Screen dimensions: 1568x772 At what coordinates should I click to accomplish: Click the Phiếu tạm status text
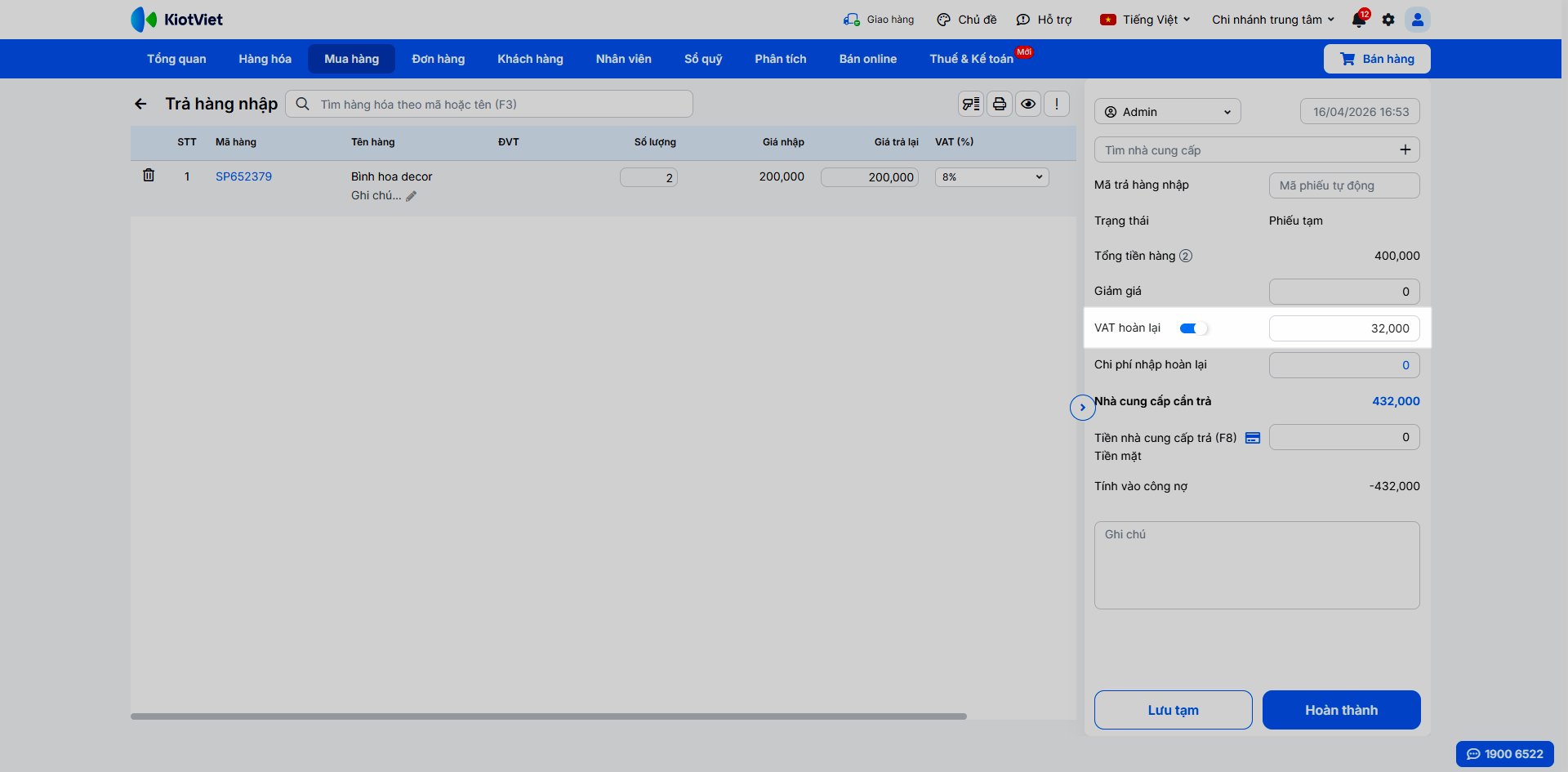[x=1296, y=221]
